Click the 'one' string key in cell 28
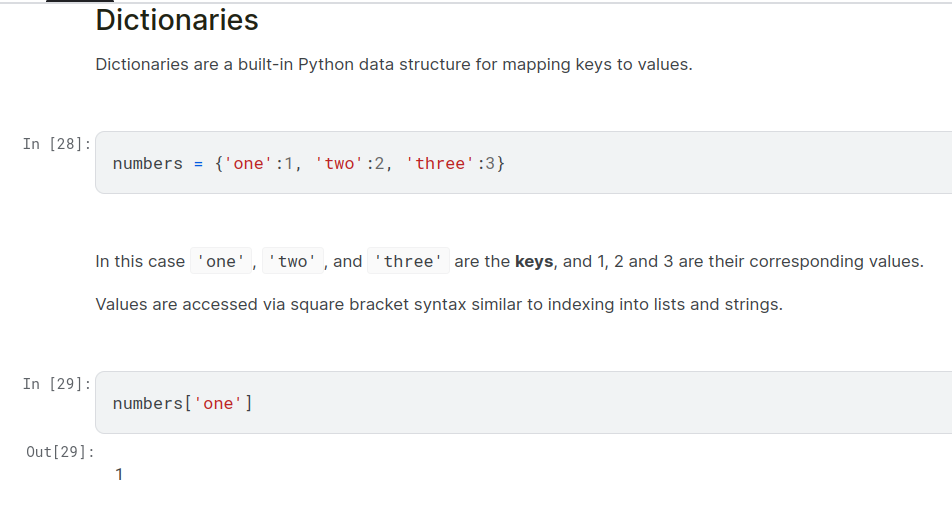The width and height of the screenshot is (952, 521). [248, 163]
